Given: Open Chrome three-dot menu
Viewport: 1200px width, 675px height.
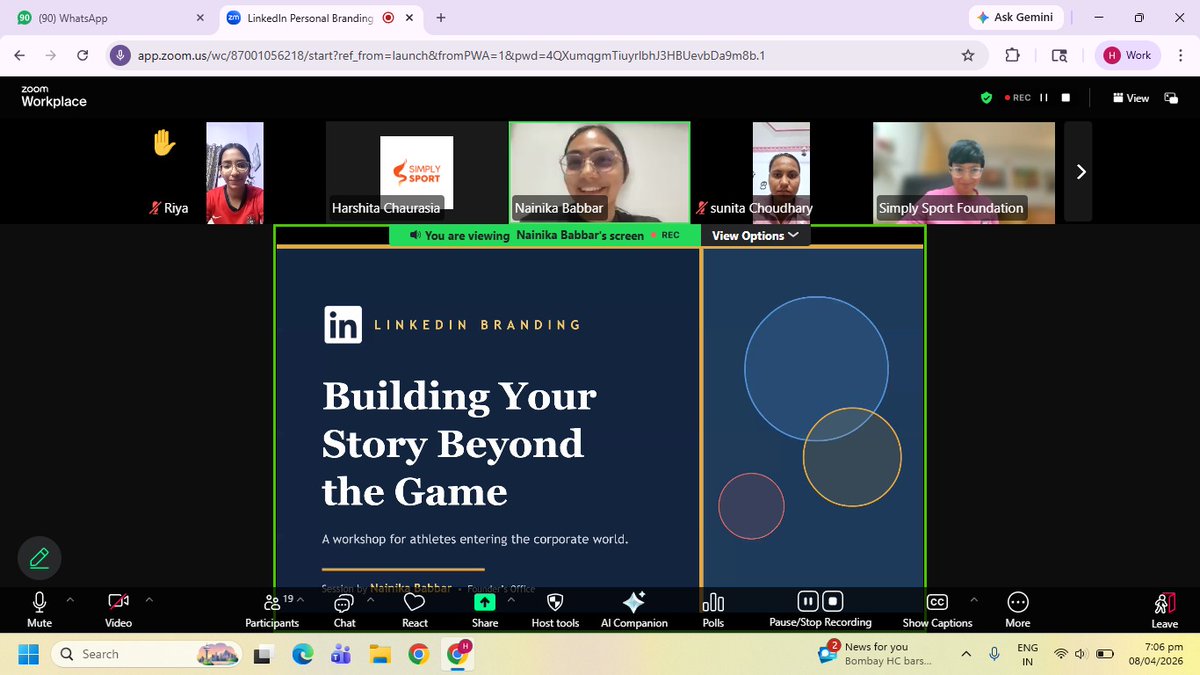Looking at the screenshot, I should click(1180, 55).
